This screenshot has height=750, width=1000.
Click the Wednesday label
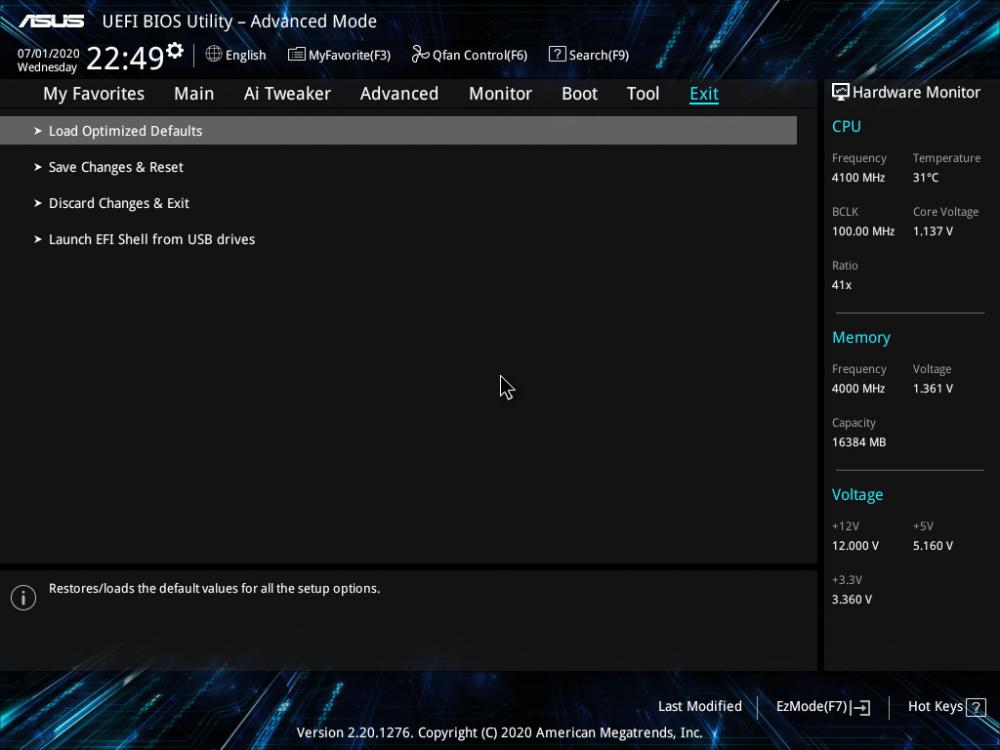[47, 68]
